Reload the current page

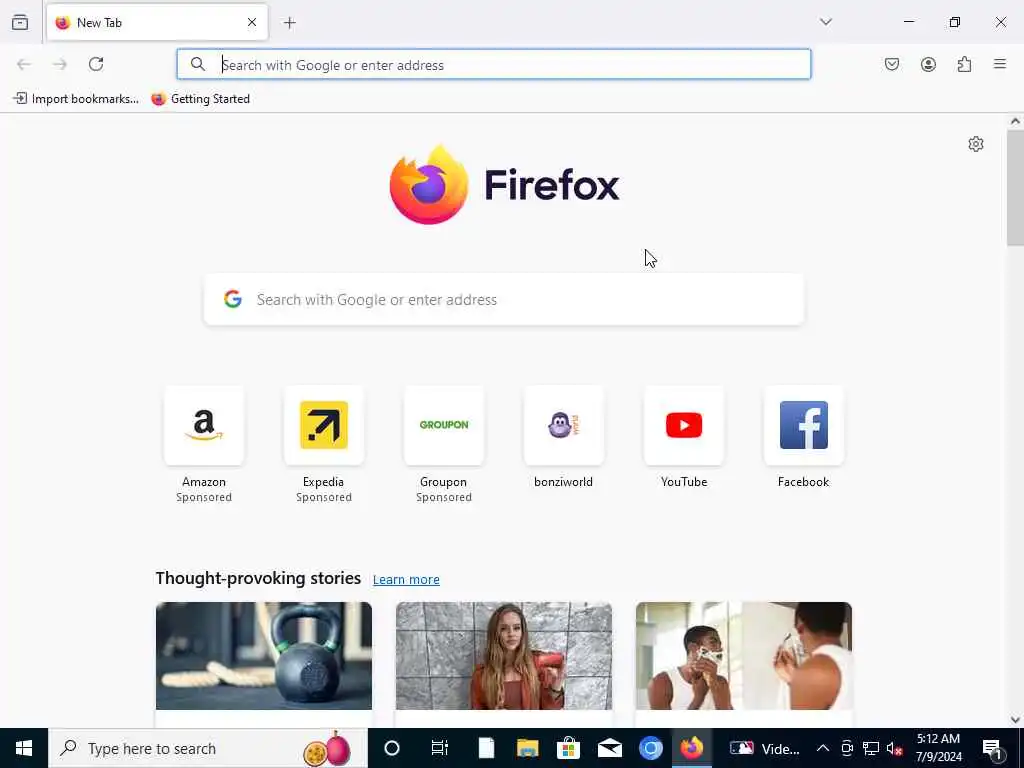coord(96,64)
